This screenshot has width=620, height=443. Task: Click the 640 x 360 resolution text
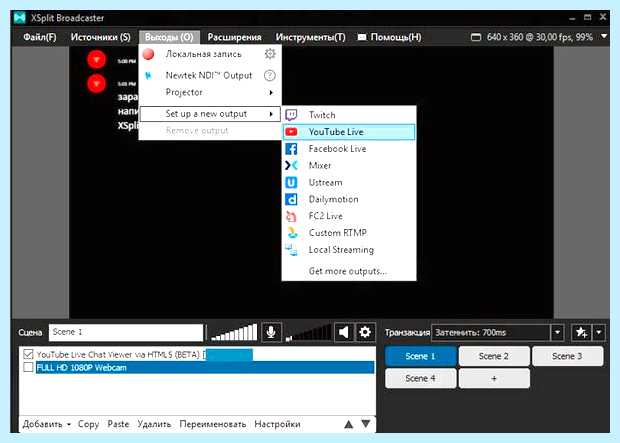pyautogui.click(x=505, y=37)
